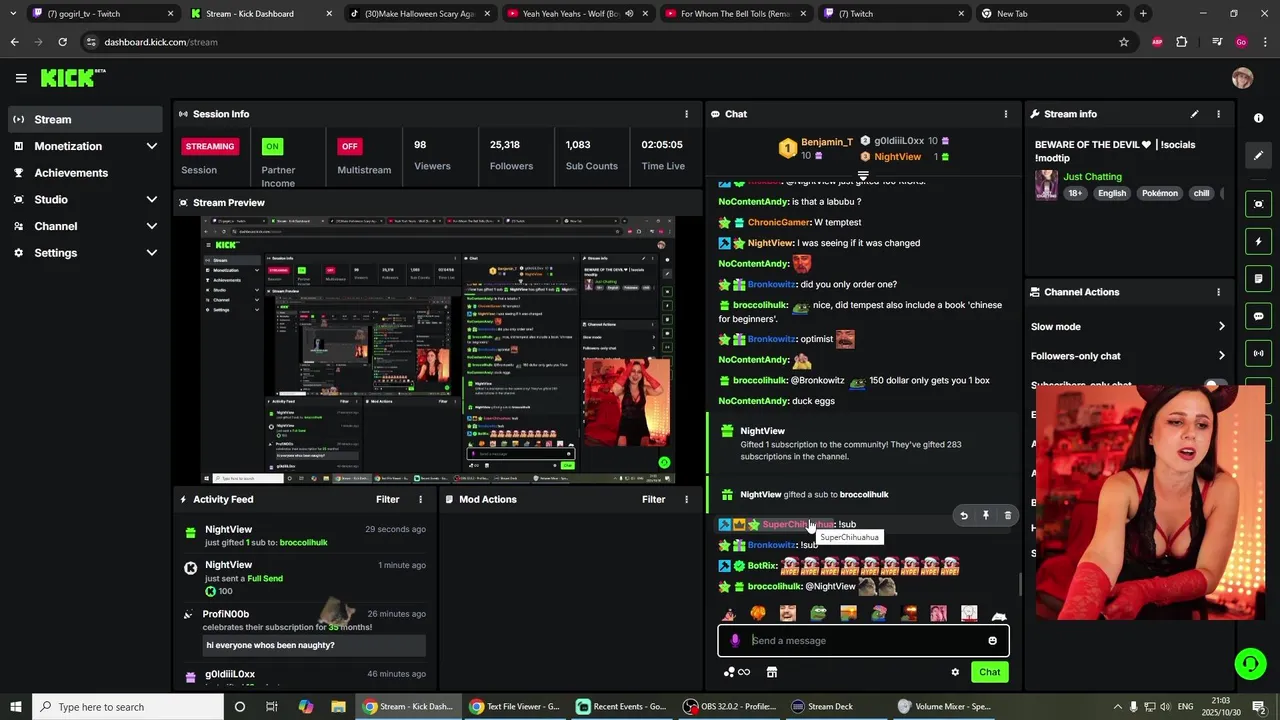Open Stream Deck from taskbar
Image resolution: width=1280 pixels, height=720 pixels.
coord(822,707)
